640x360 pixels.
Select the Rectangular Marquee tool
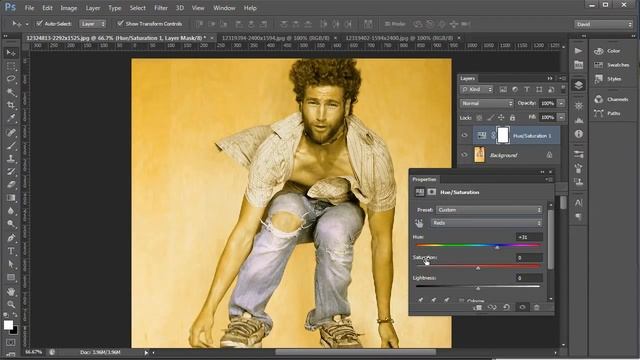(11, 66)
